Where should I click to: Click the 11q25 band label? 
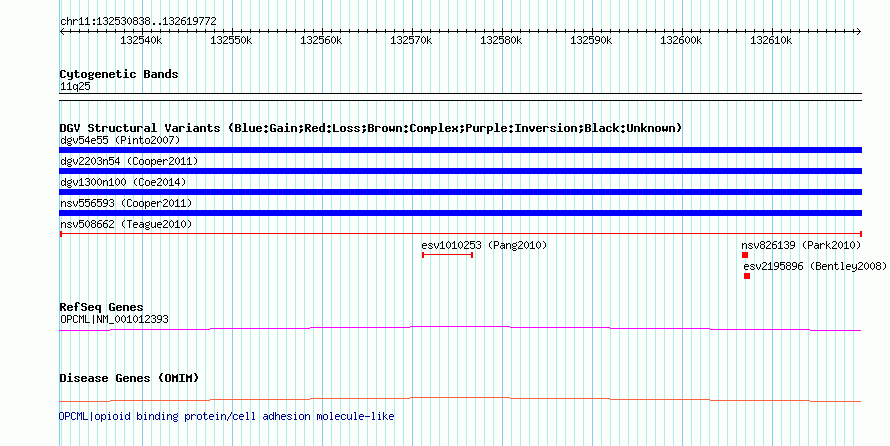coord(75,87)
